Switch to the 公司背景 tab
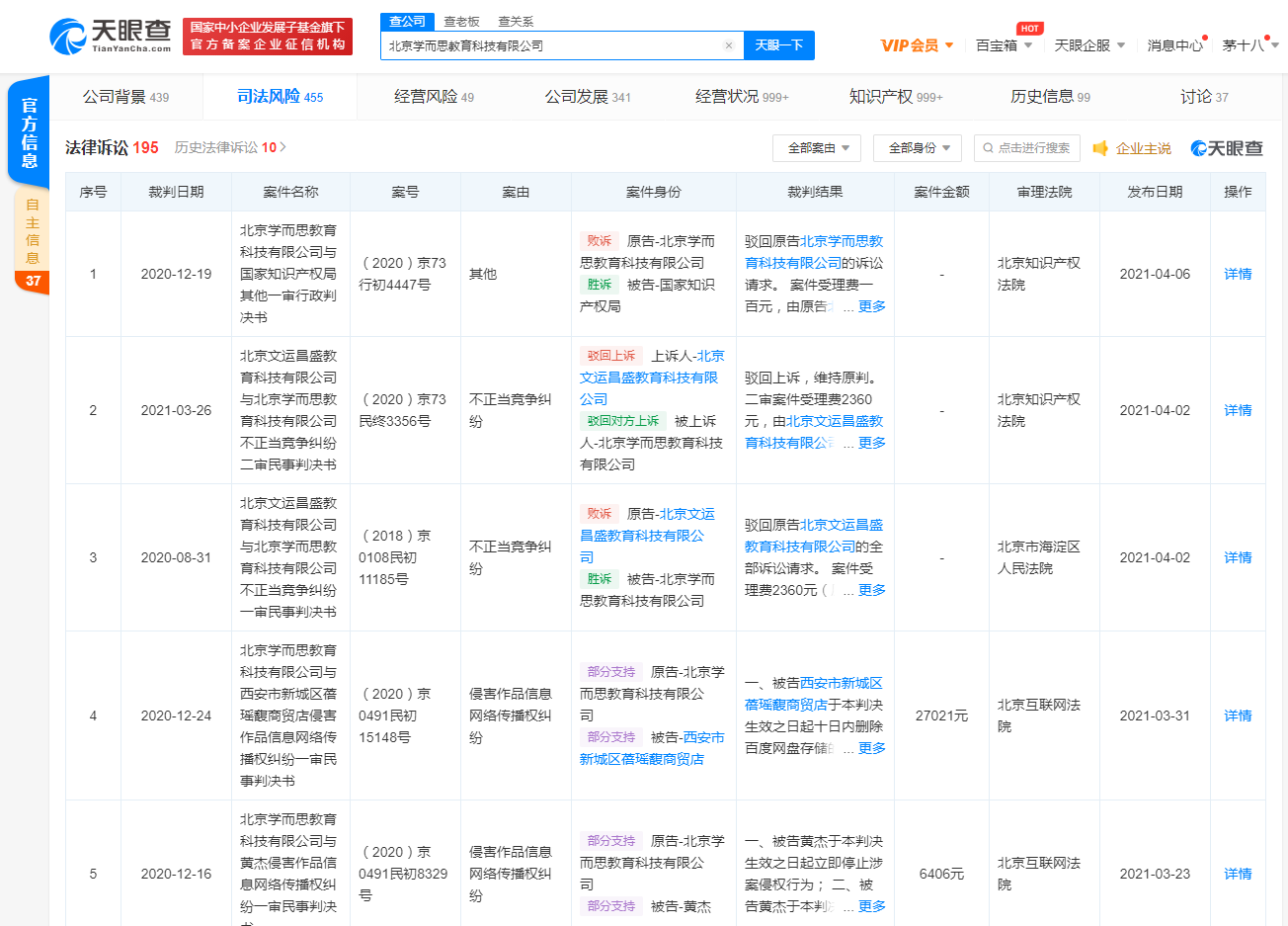Image resolution: width=1288 pixels, height=926 pixels. pyautogui.click(x=125, y=97)
